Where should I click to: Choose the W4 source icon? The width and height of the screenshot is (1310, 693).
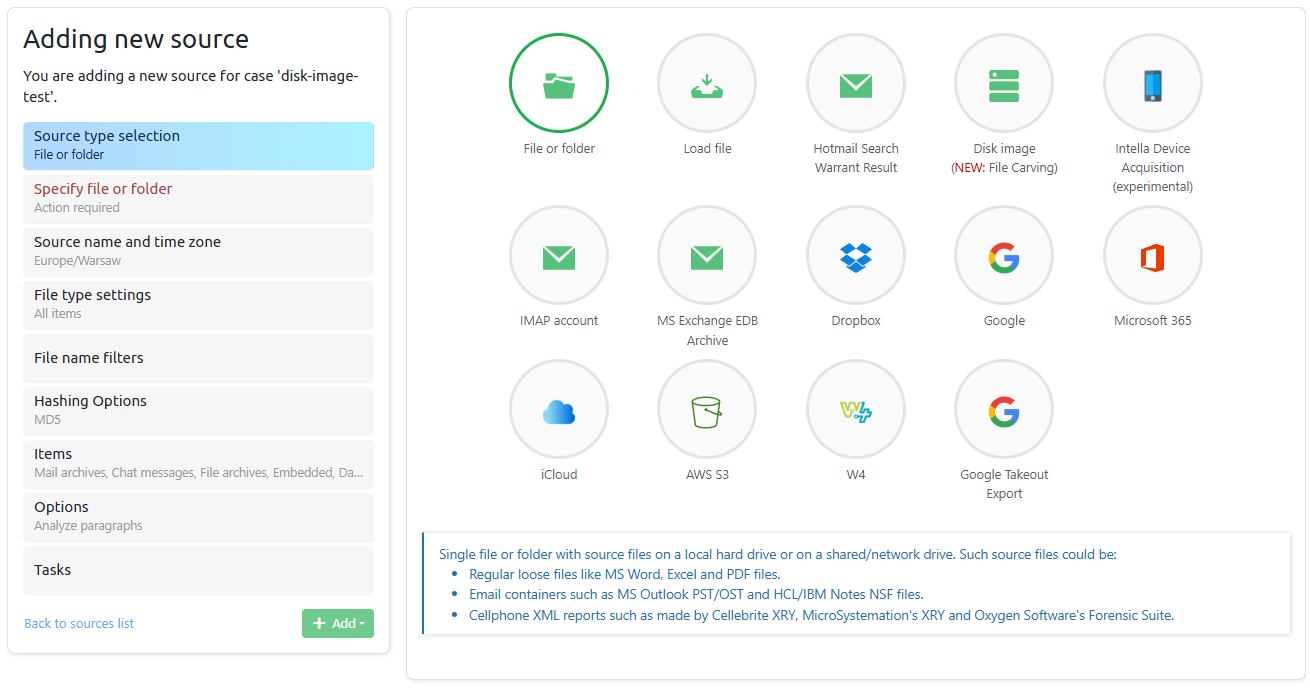click(x=856, y=410)
